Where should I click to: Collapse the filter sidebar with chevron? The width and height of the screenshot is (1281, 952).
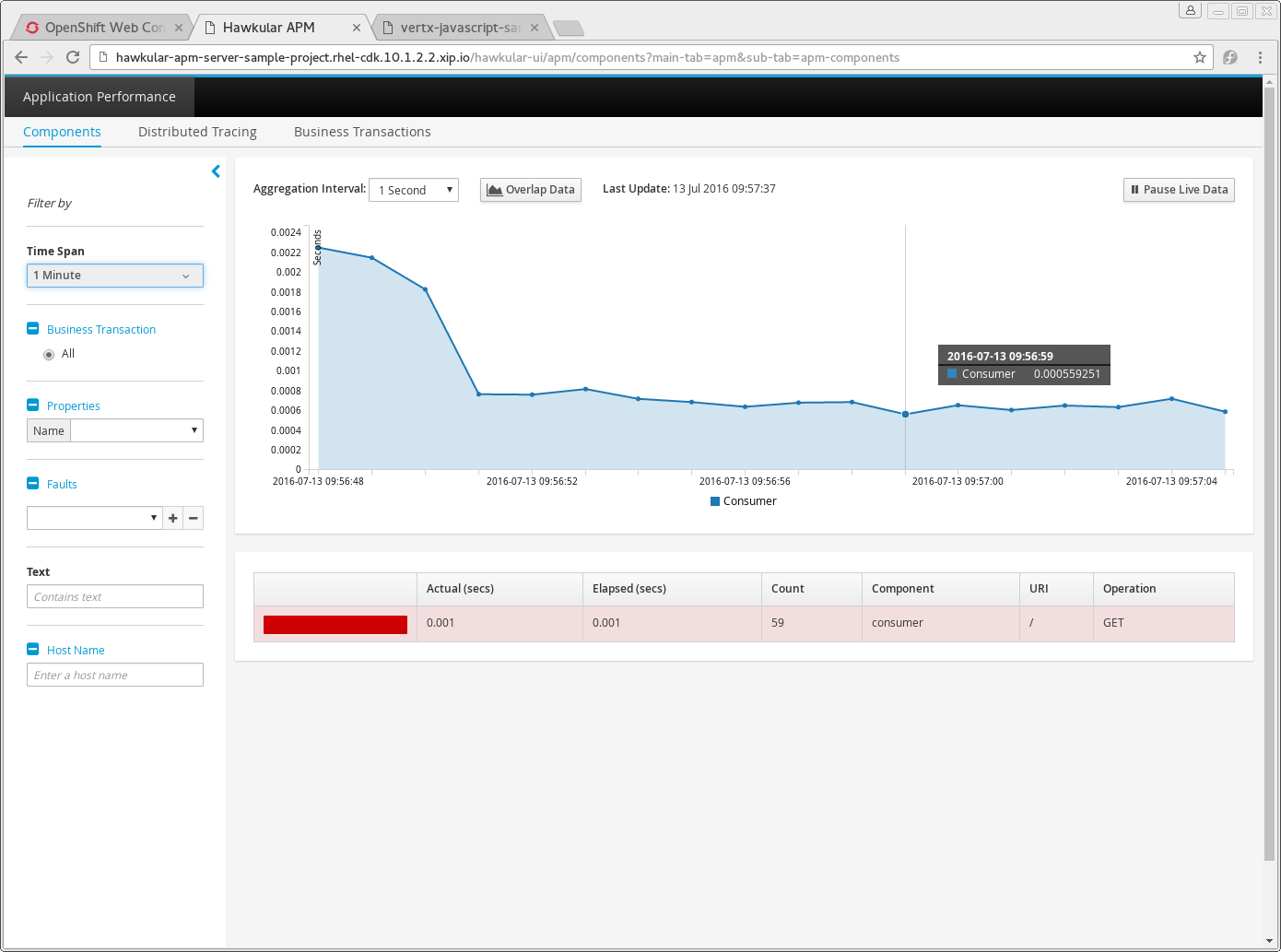pyautogui.click(x=216, y=171)
